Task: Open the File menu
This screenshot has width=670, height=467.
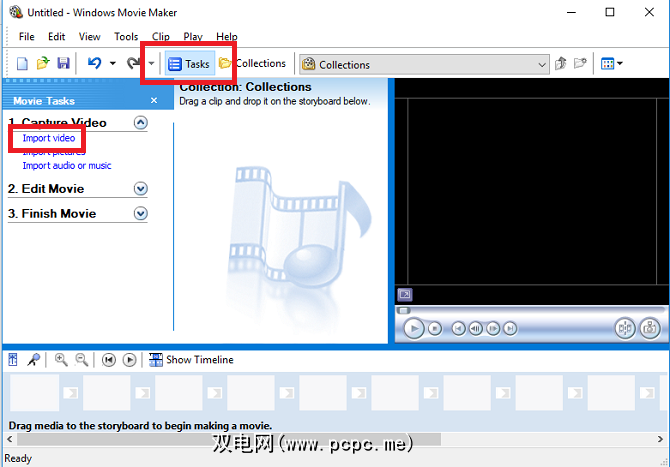Action: [26, 37]
